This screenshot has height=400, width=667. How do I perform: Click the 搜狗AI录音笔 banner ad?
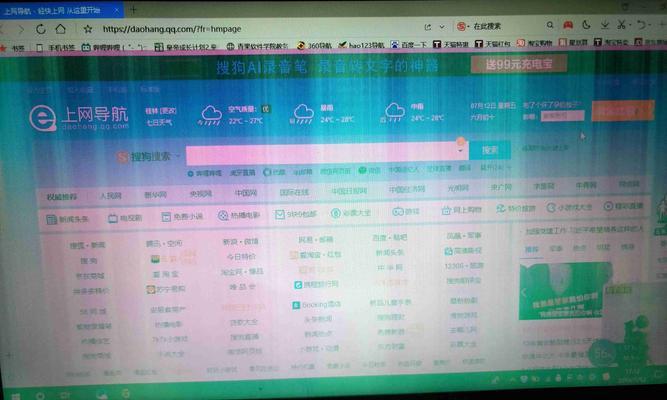point(327,66)
